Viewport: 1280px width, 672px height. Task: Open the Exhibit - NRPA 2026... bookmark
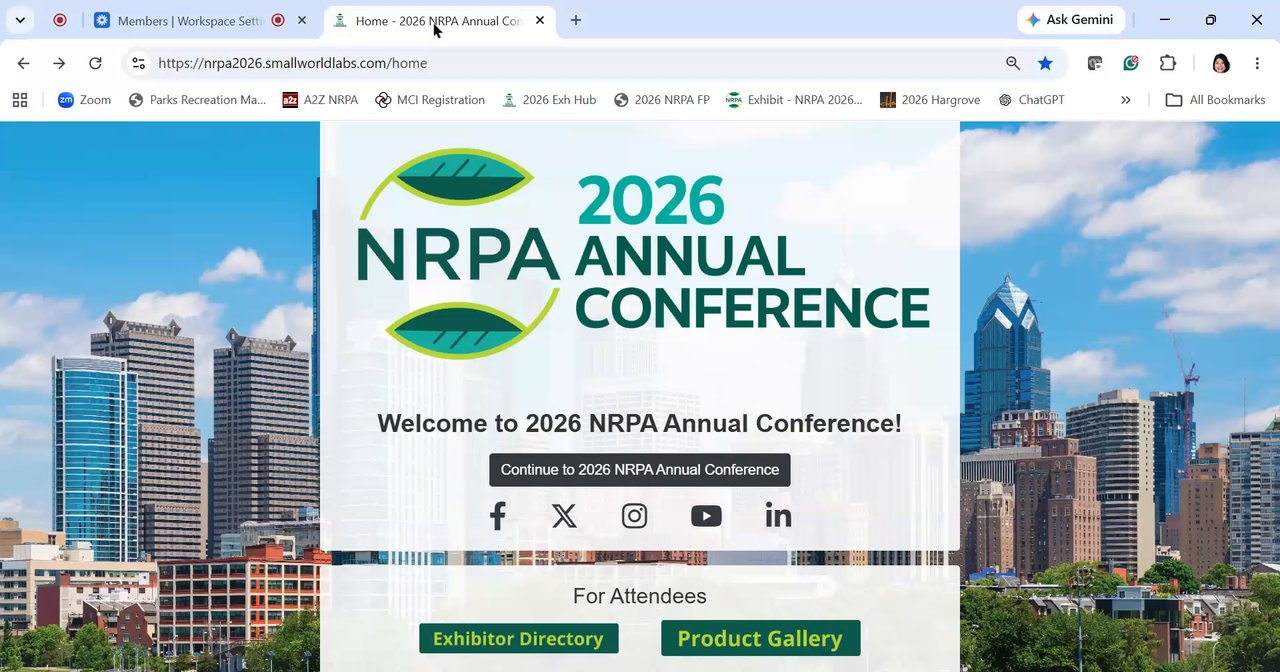coord(794,100)
